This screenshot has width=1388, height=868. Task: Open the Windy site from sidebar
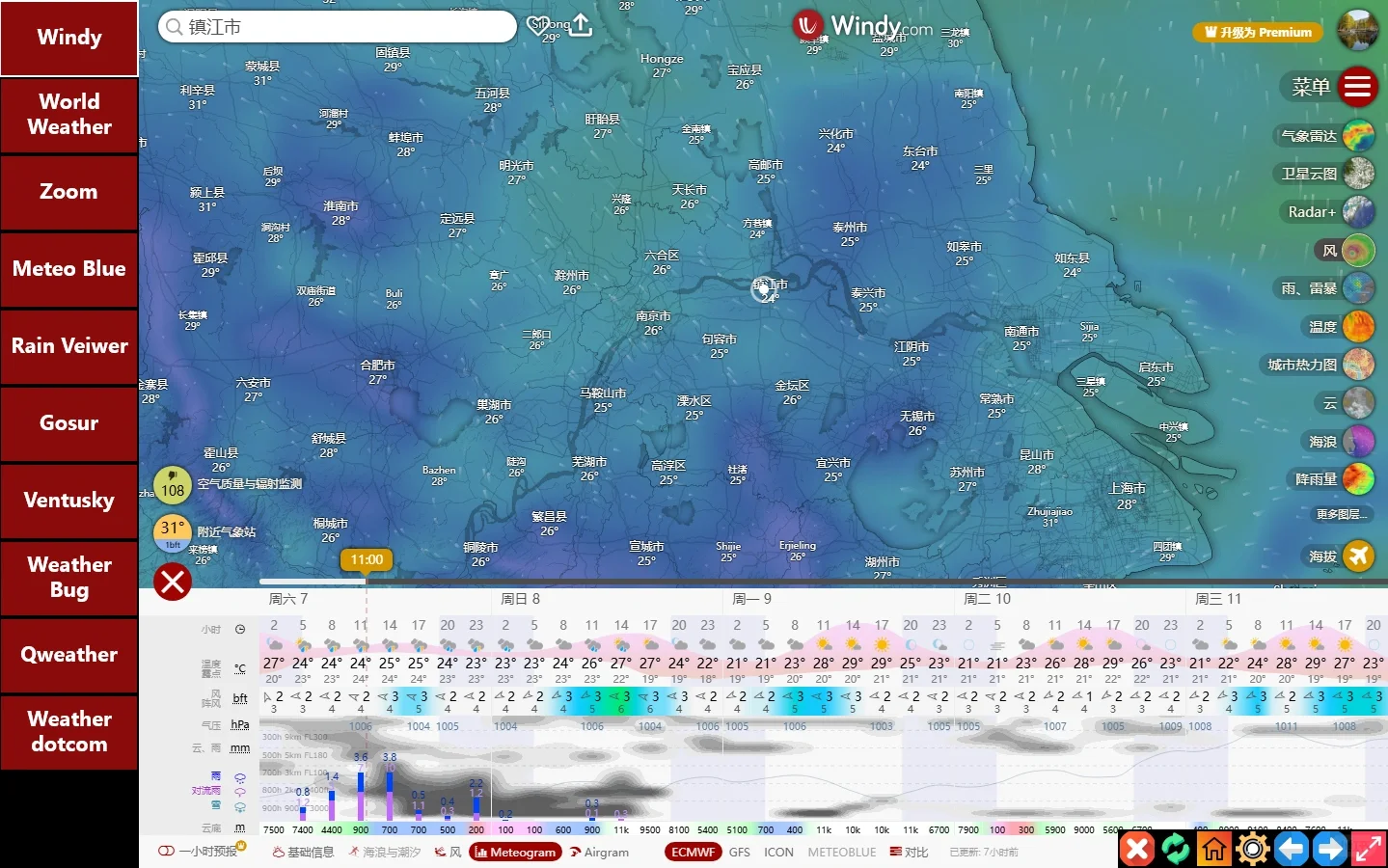[69, 38]
